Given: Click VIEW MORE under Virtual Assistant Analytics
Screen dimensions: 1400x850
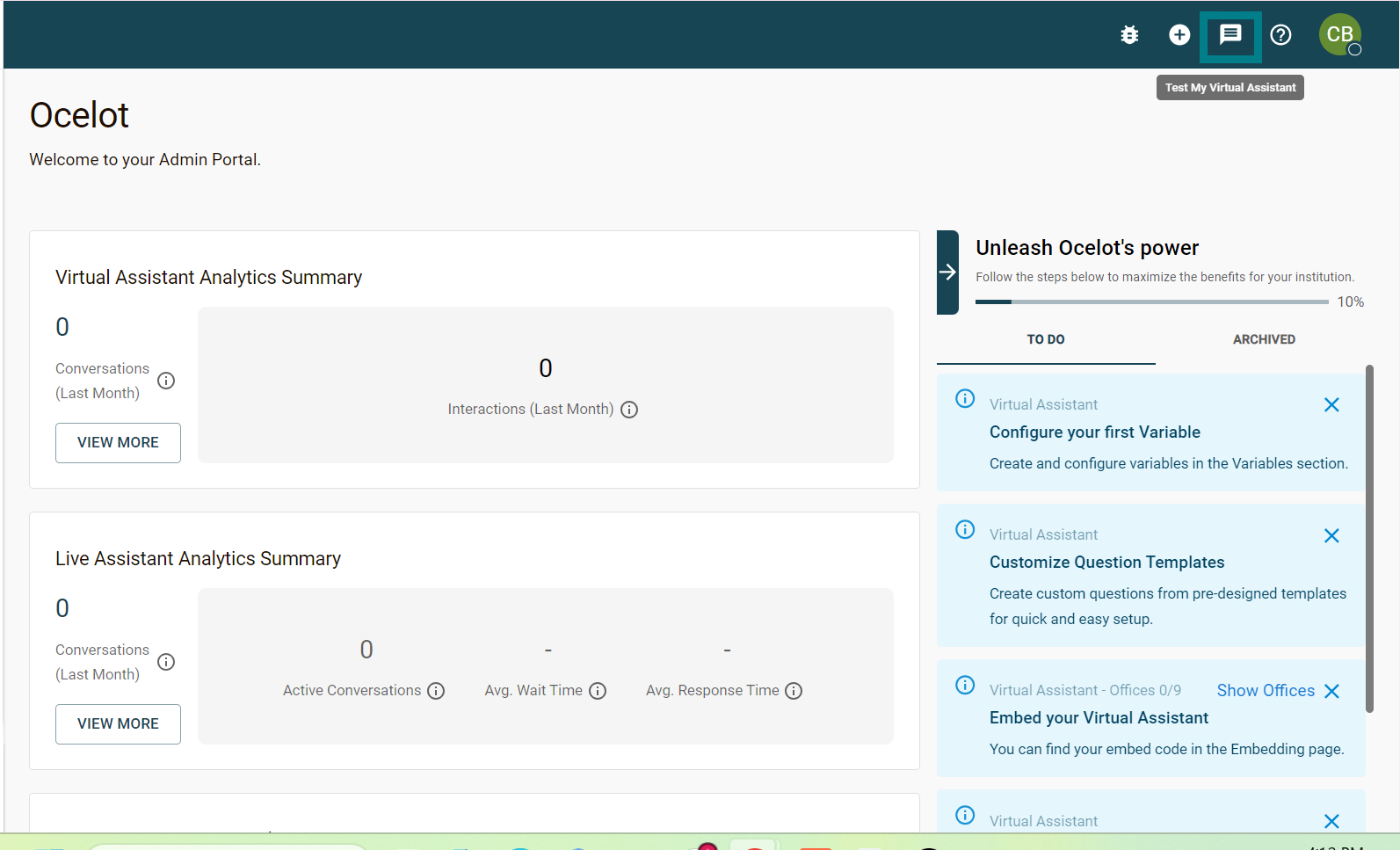Looking at the screenshot, I should pos(118,442).
